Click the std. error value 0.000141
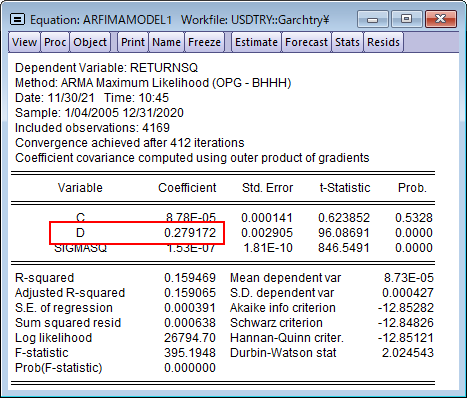 [x=267, y=218]
